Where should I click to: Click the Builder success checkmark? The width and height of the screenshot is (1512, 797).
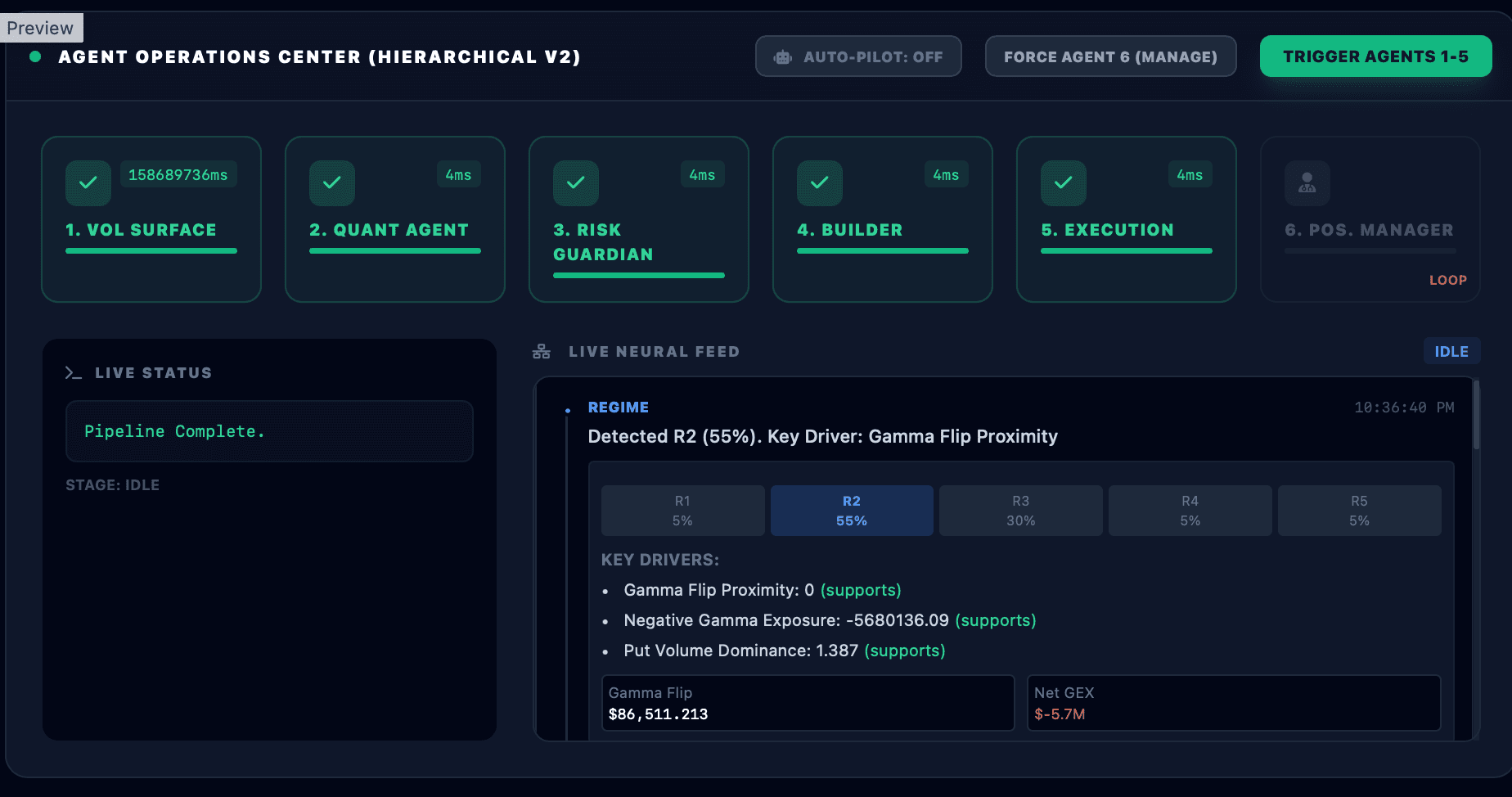point(819,182)
